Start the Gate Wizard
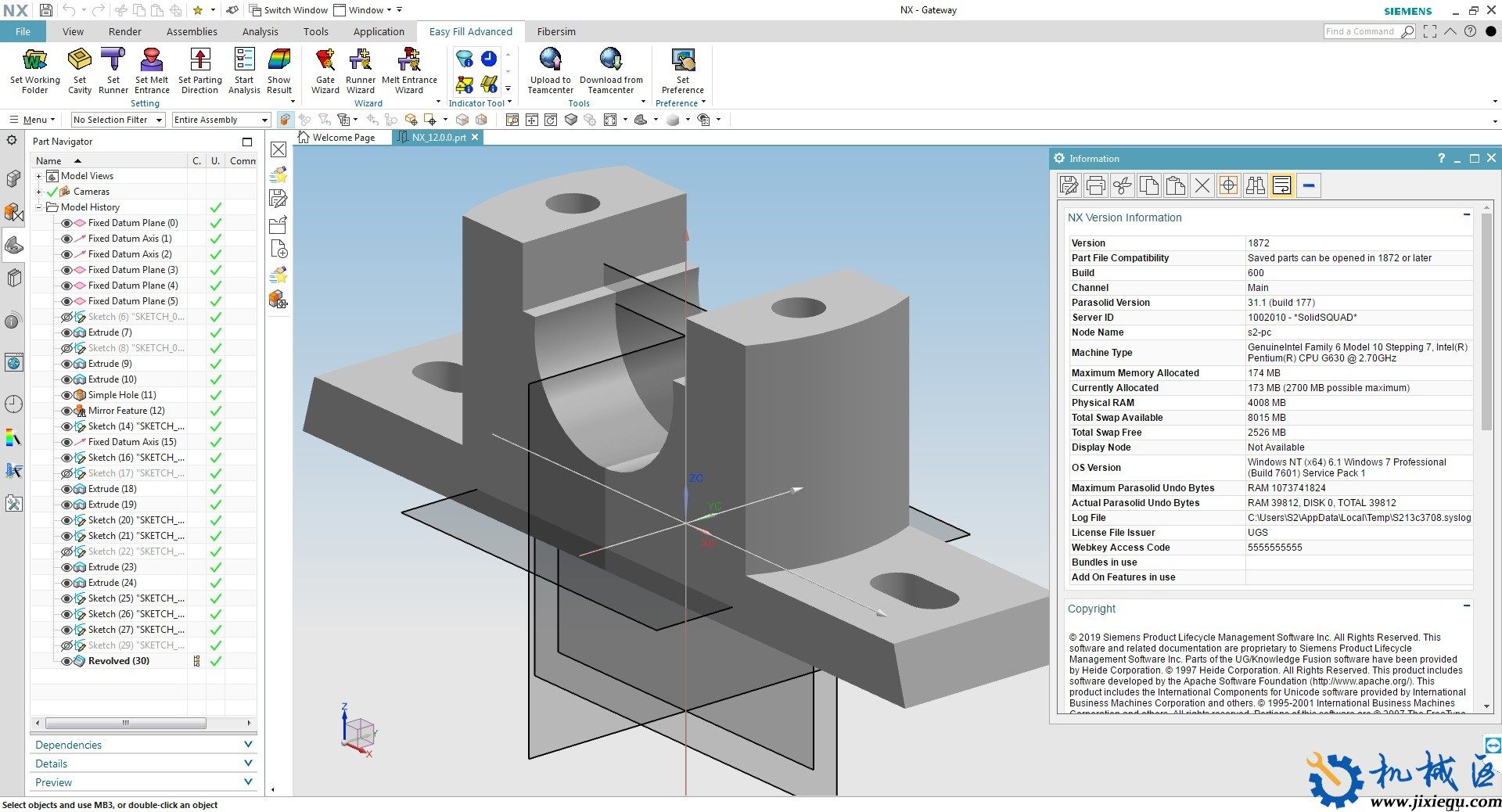The height and width of the screenshot is (812, 1502). [325, 71]
